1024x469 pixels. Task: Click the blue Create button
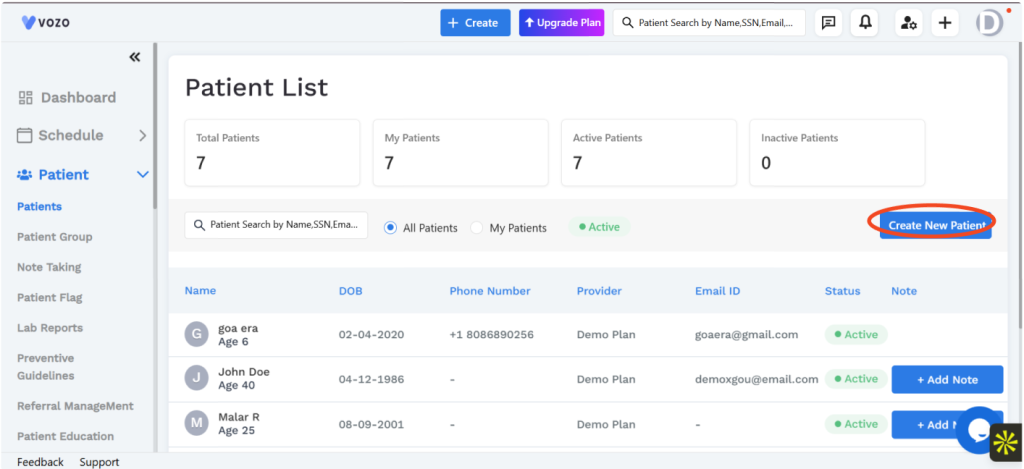[475, 23]
